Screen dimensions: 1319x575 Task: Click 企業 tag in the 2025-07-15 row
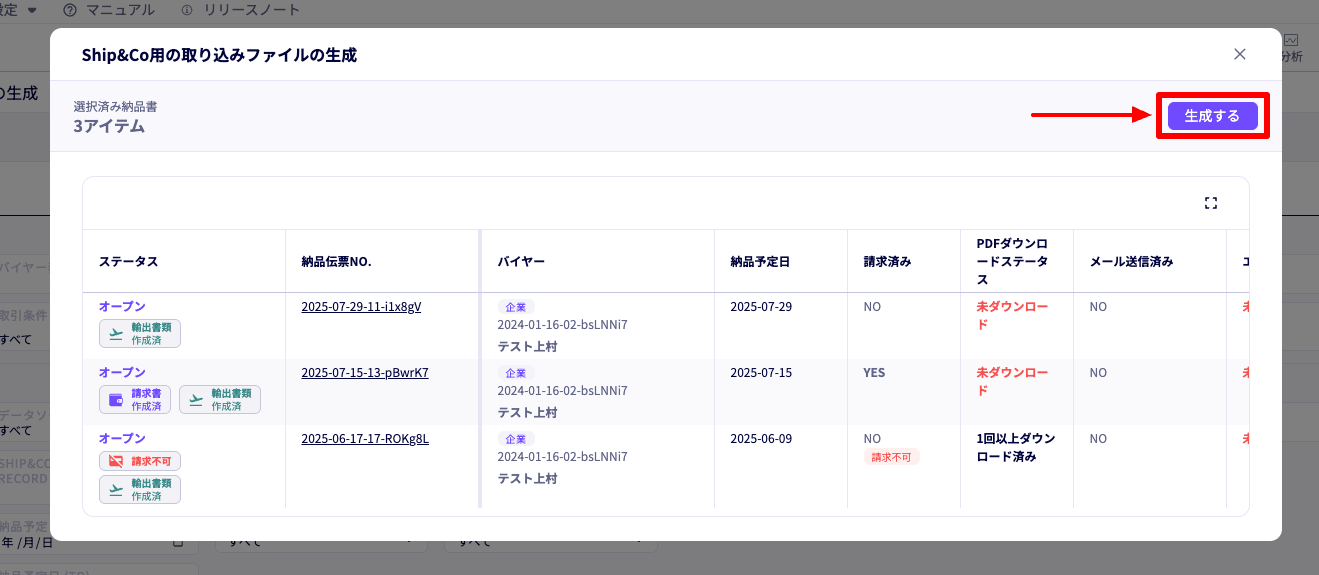[x=516, y=373]
